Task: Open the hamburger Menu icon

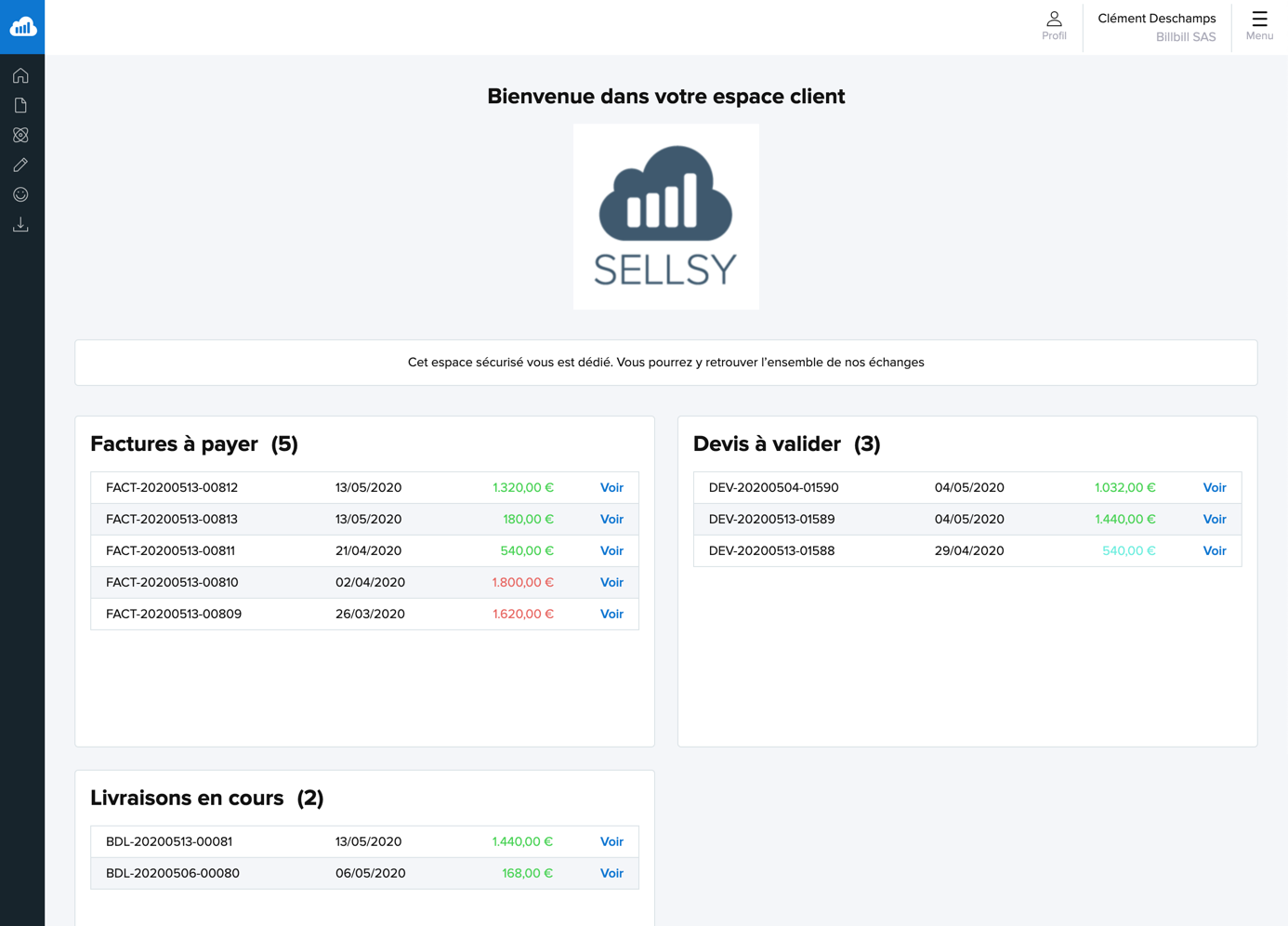Action: tap(1259, 26)
